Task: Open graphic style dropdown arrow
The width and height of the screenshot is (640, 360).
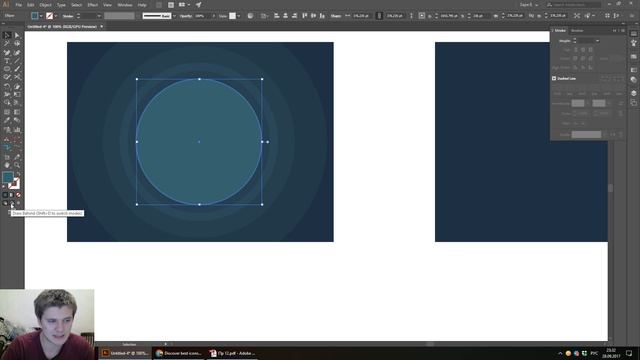Action: pos(239,16)
